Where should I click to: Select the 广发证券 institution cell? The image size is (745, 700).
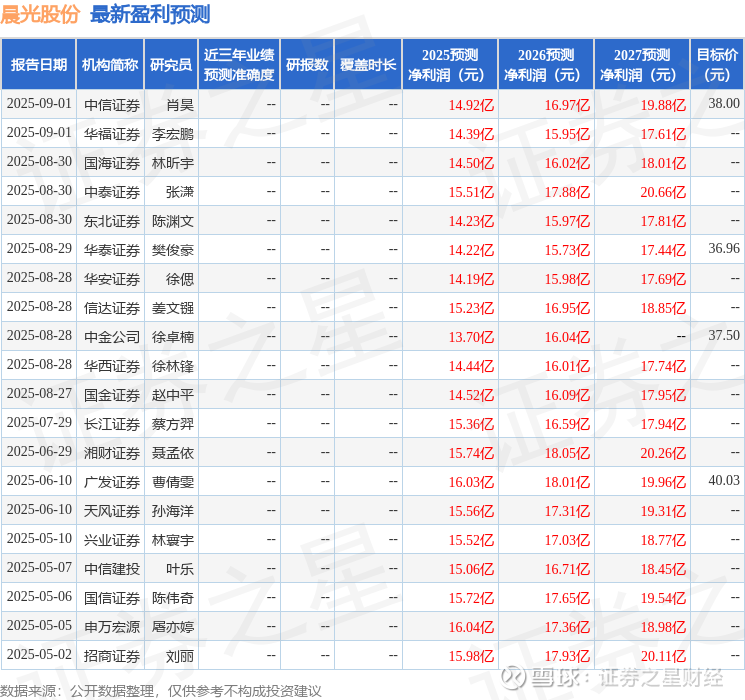[x=112, y=482]
